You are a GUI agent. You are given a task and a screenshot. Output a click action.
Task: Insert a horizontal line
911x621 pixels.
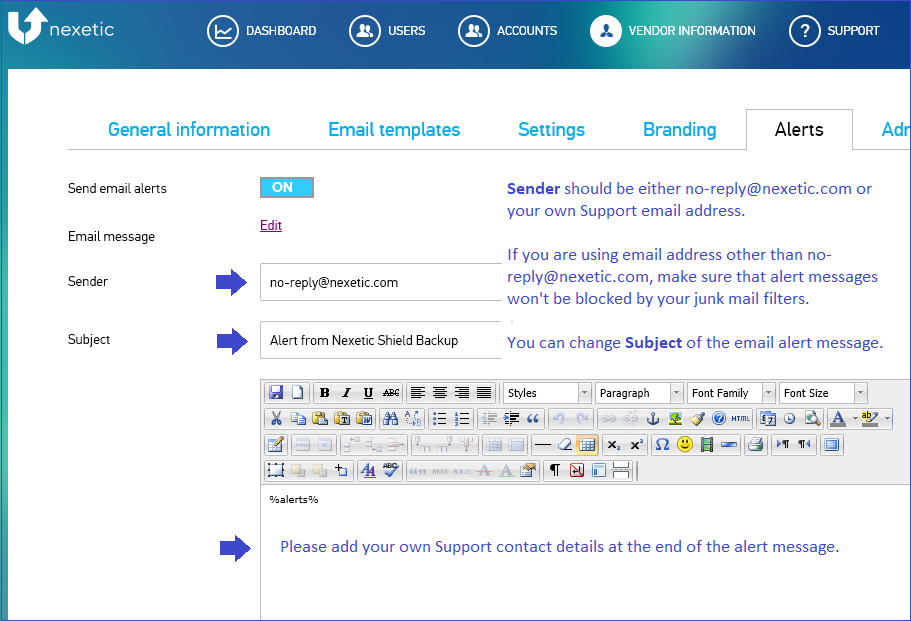542,445
